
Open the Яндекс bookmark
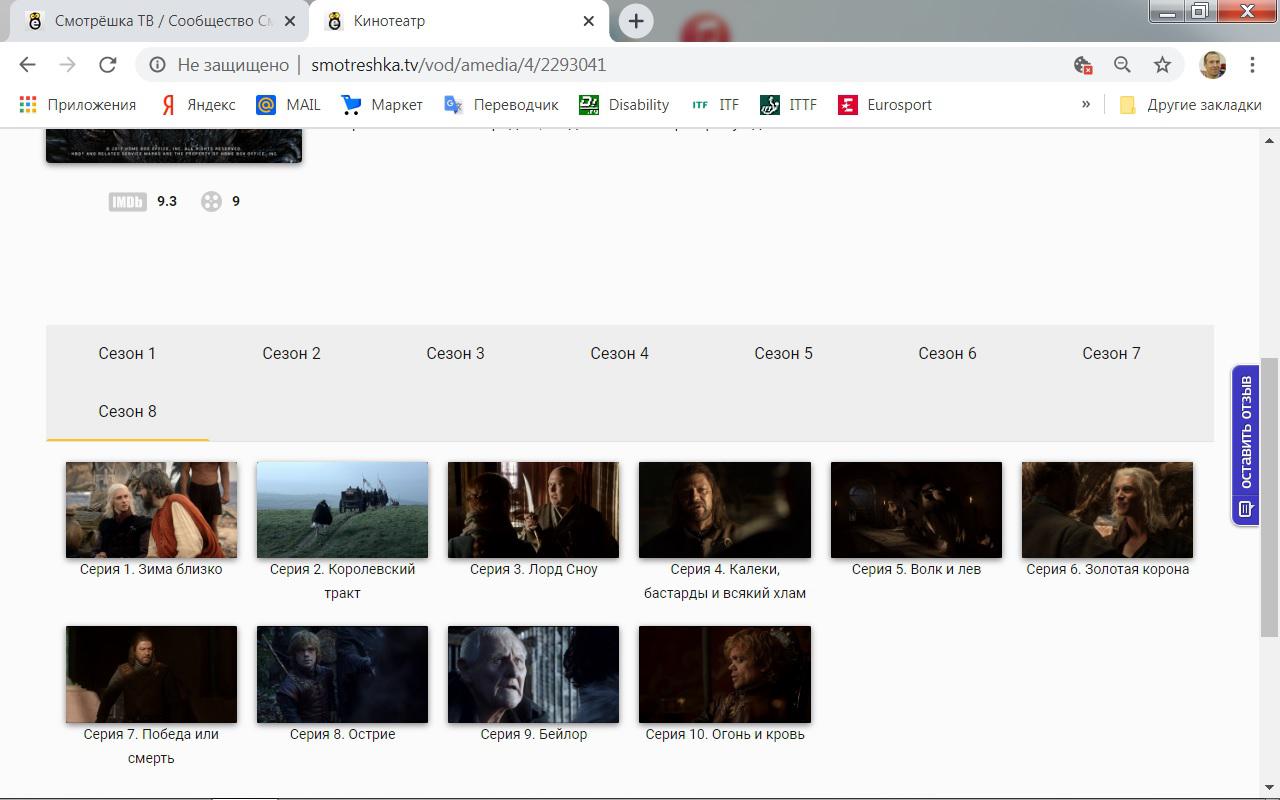(199, 105)
